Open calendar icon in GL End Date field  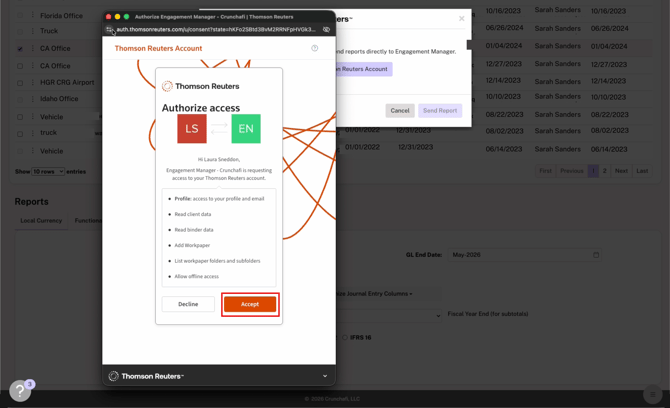pyautogui.click(x=596, y=255)
